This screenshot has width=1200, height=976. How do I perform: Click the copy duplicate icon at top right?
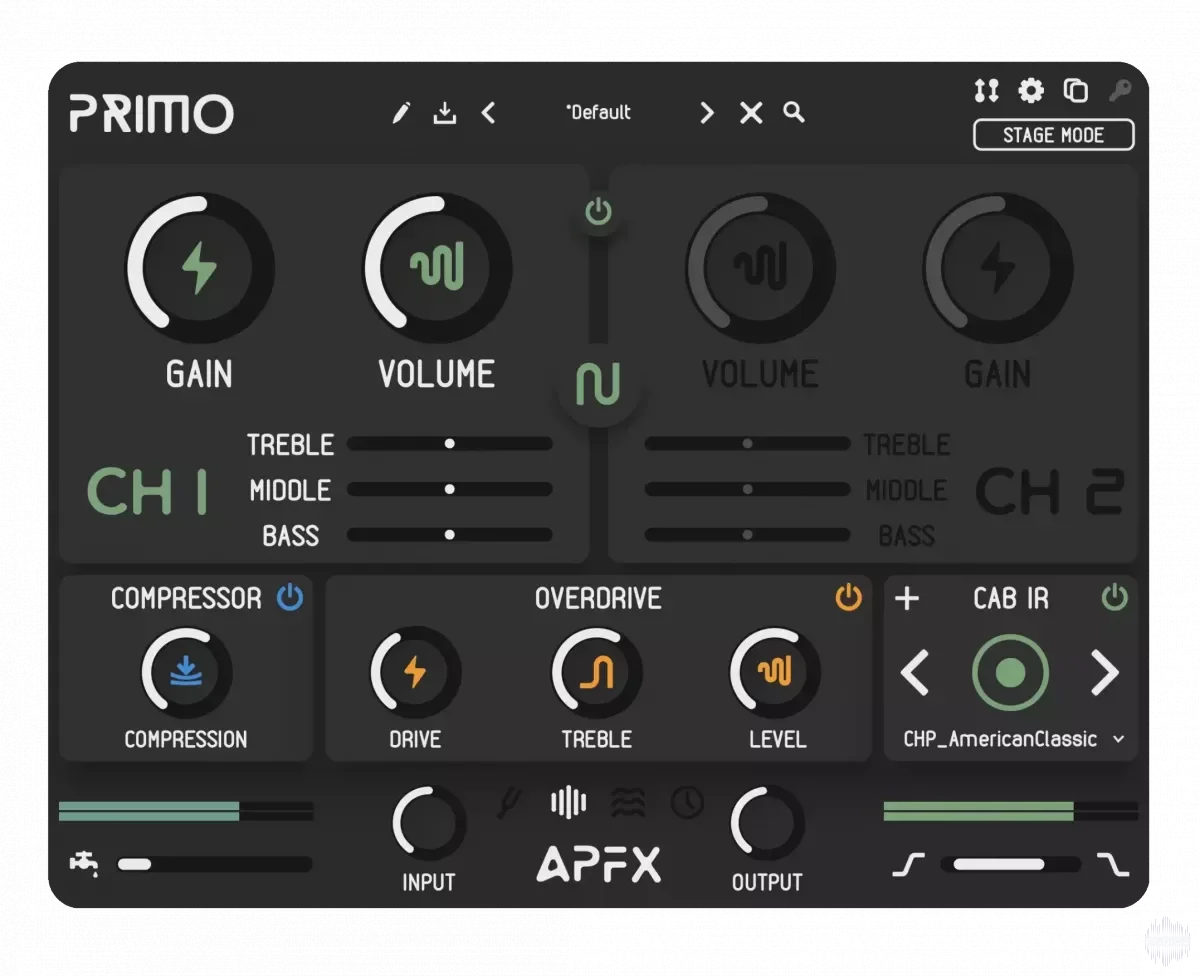coord(1076,91)
